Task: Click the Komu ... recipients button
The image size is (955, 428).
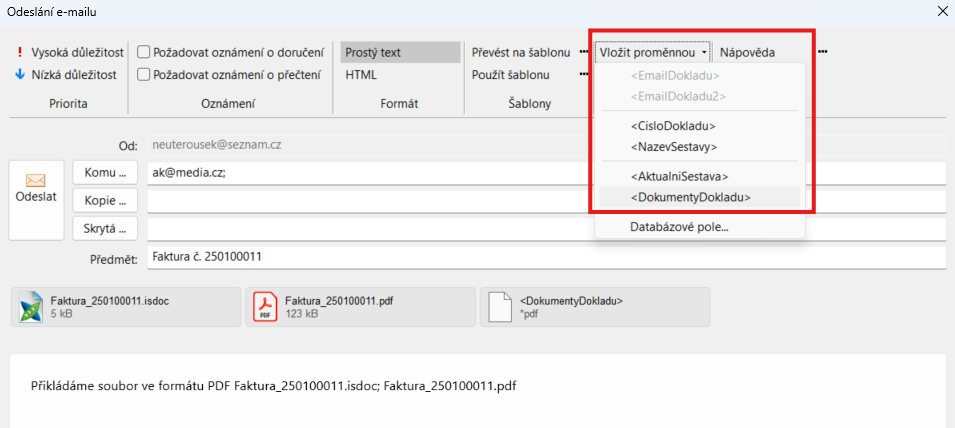Action: (104, 172)
